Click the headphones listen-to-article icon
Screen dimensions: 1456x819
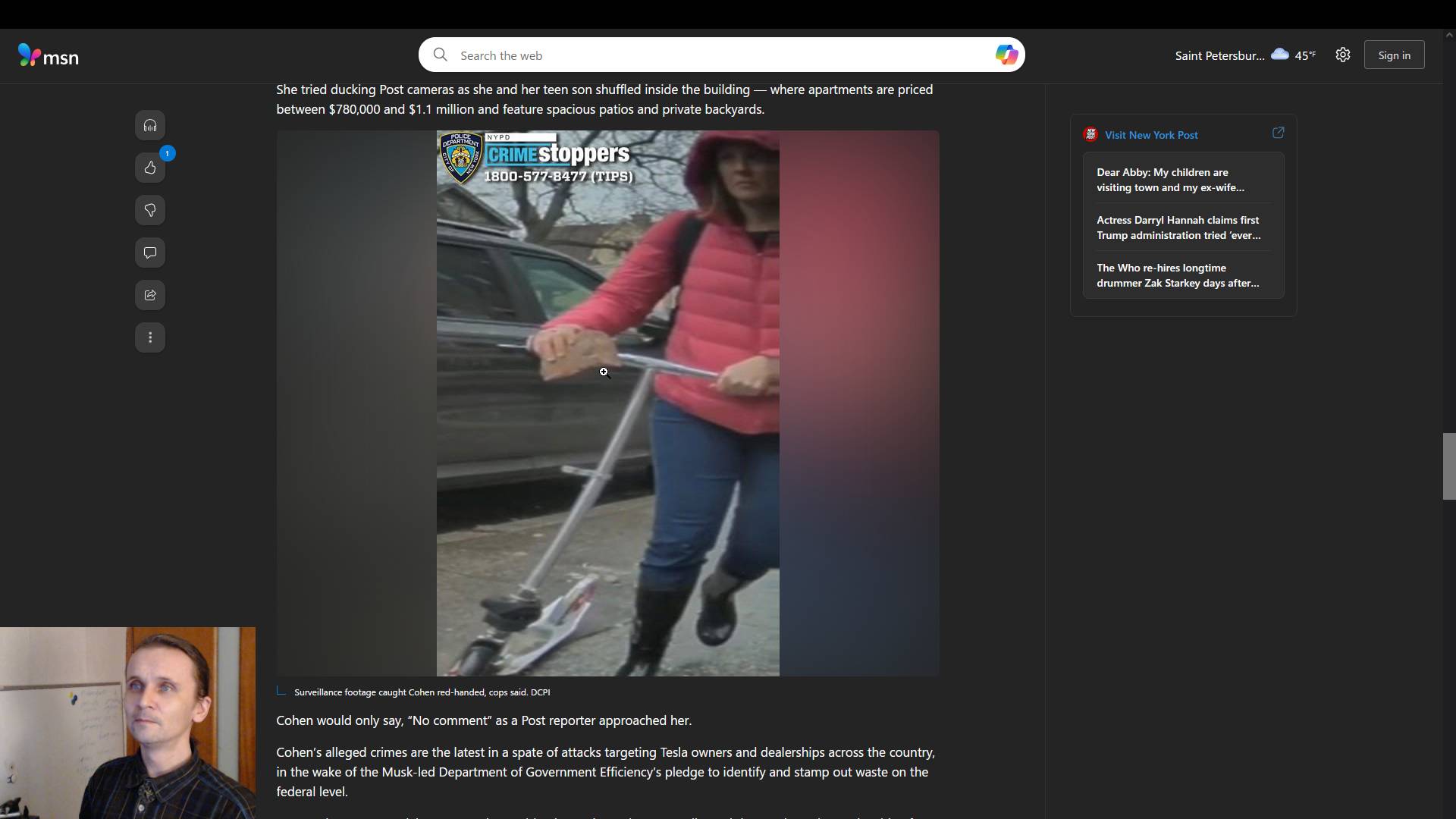[150, 125]
